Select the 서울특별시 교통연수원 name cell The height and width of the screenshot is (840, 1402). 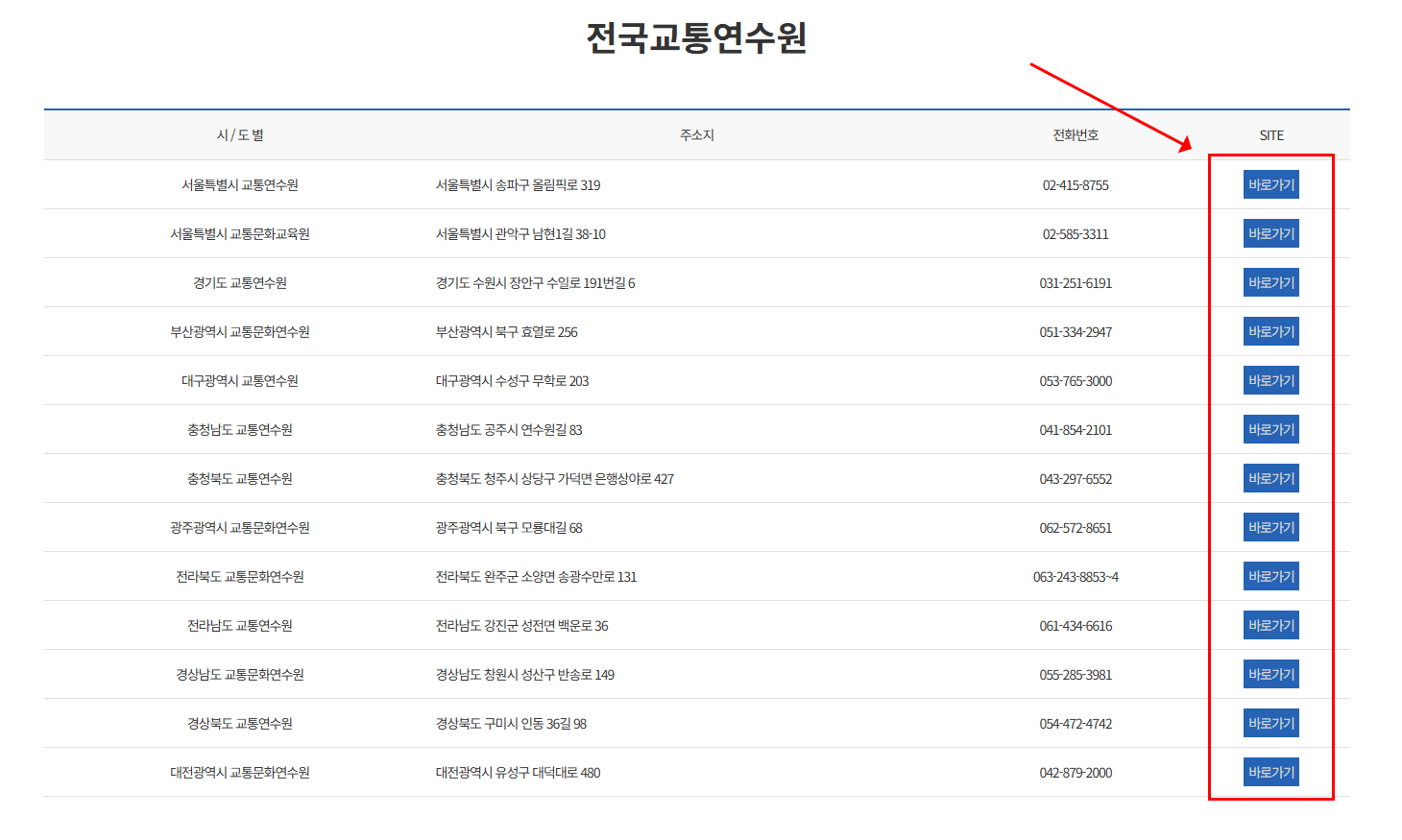(240, 184)
